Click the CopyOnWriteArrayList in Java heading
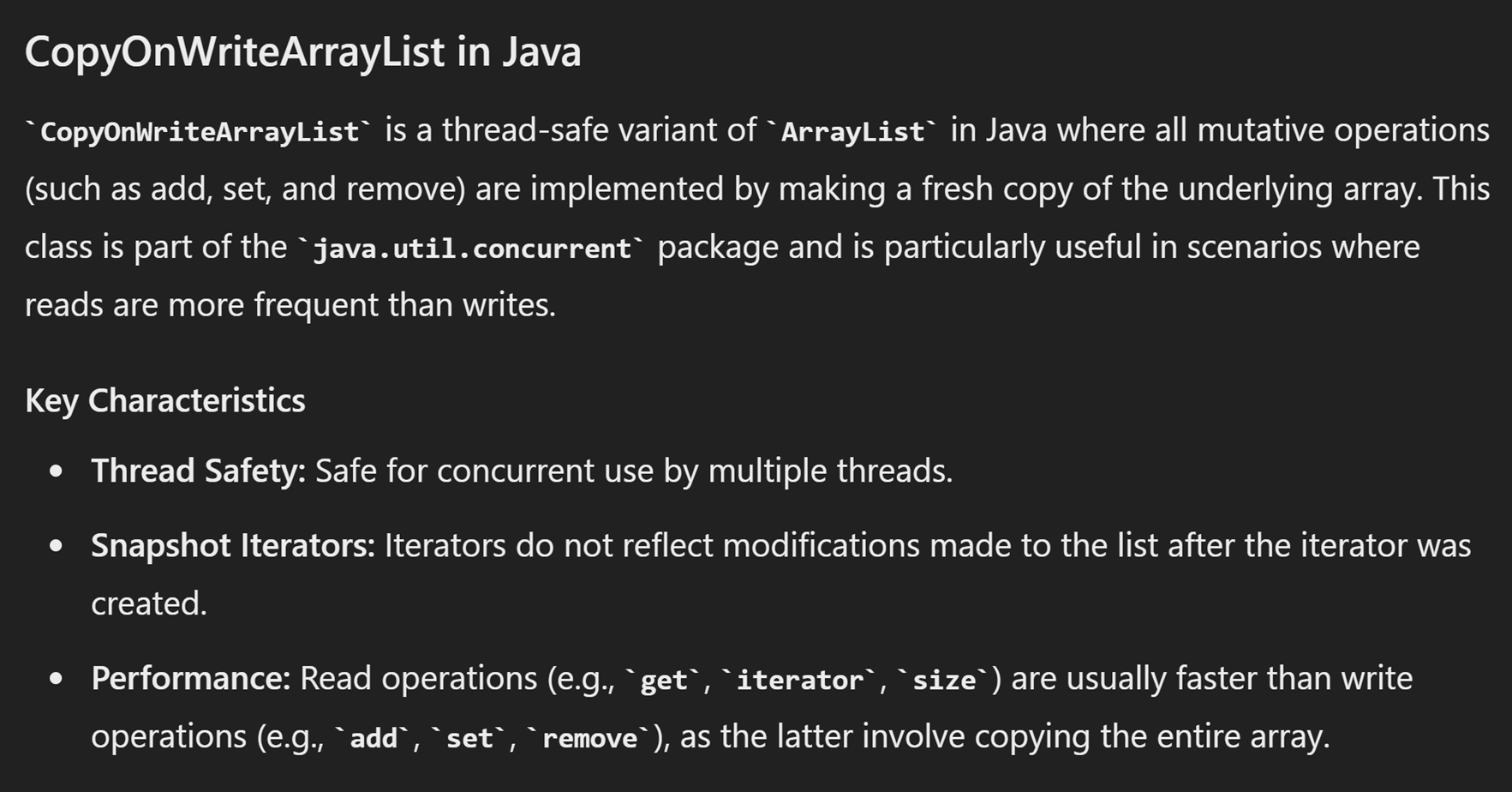The image size is (1512, 792). 302,51
